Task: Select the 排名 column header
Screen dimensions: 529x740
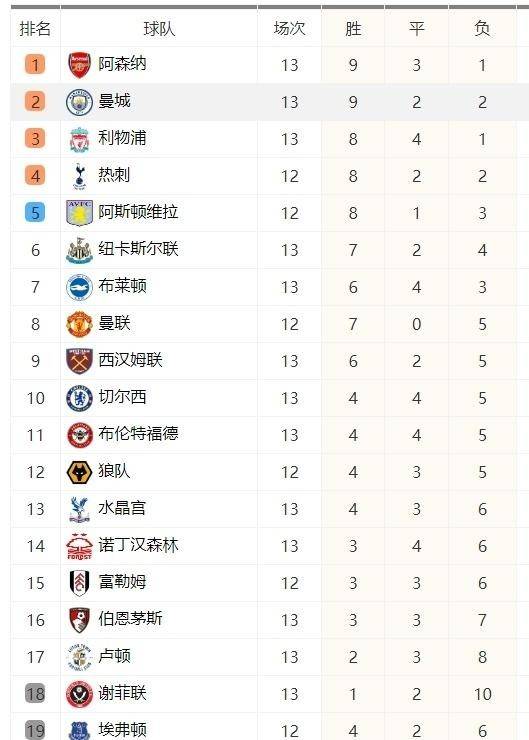Action: tap(35, 28)
